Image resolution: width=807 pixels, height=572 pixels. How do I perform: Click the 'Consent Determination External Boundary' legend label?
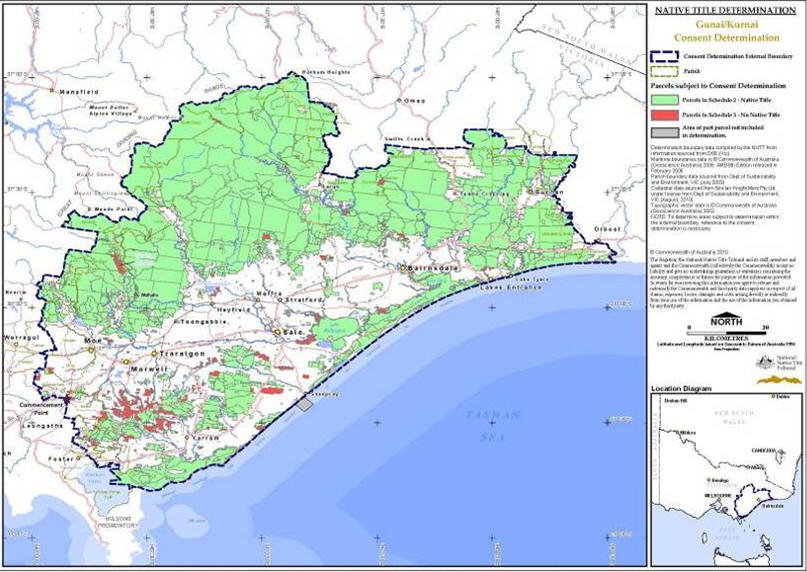click(738, 56)
